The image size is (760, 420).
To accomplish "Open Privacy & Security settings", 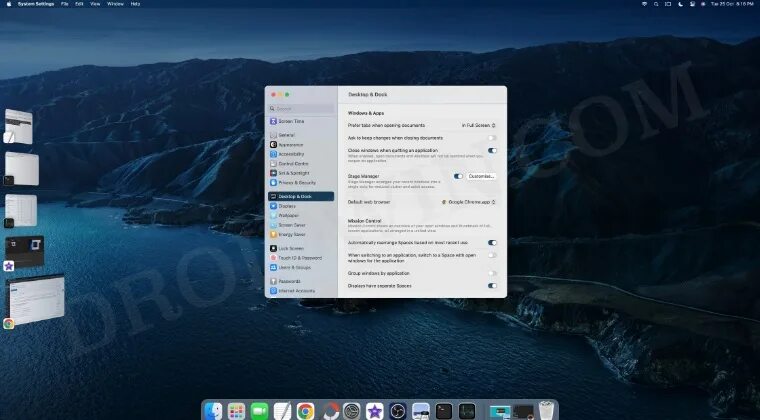I will pos(301,183).
